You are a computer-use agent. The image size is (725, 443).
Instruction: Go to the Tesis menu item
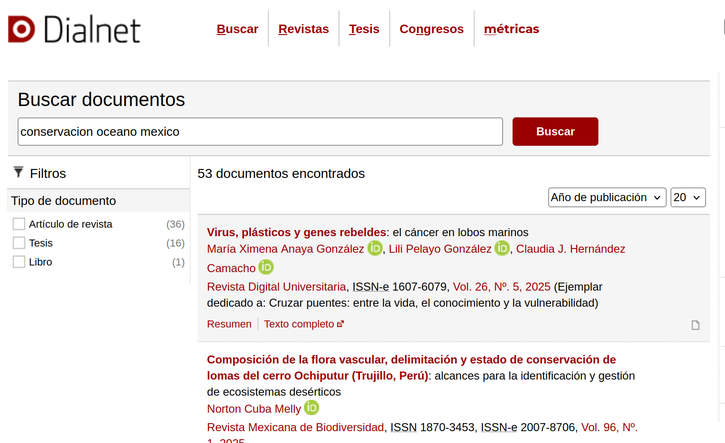coord(364,29)
